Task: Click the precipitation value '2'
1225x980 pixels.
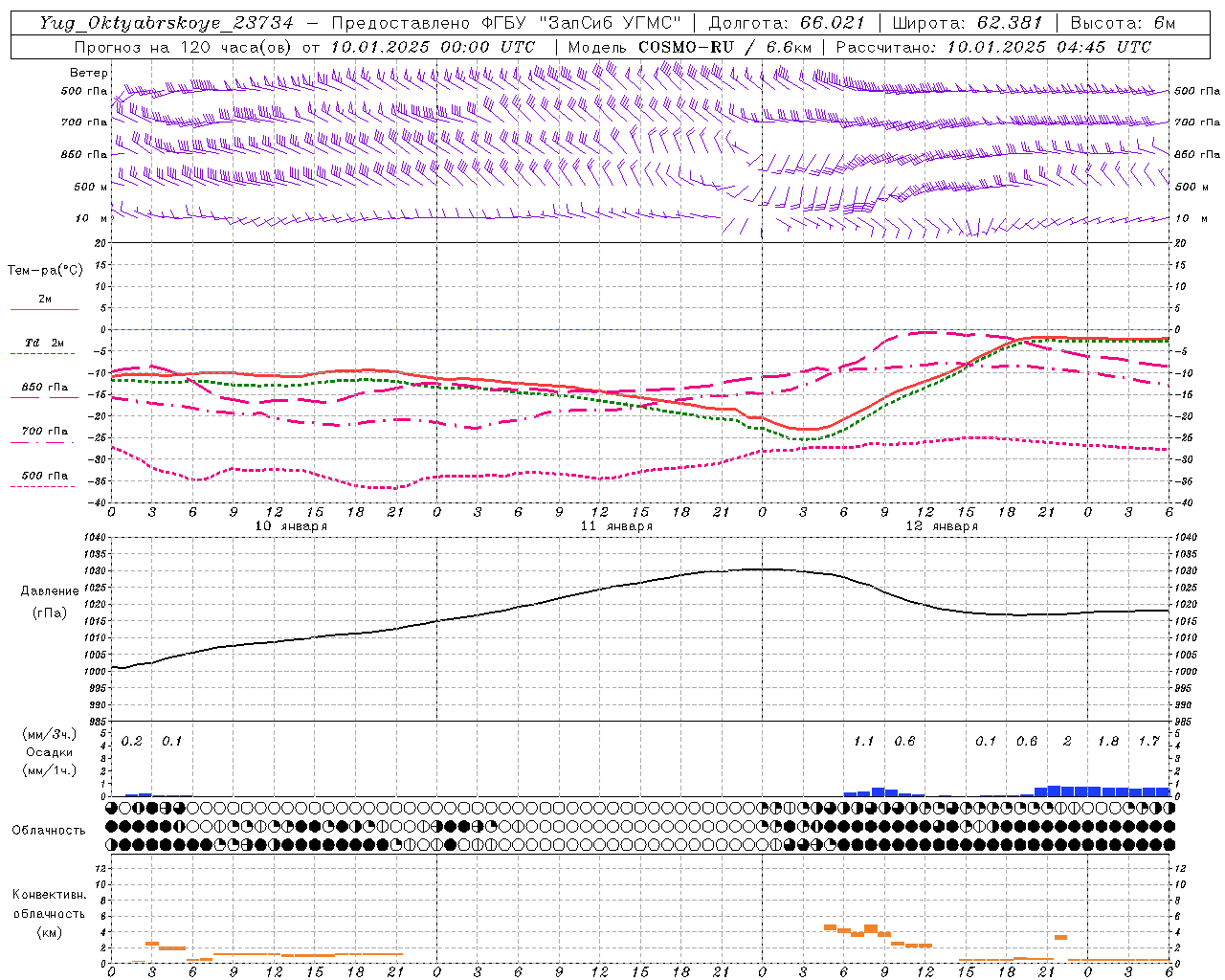Action: pyautogui.click(x=1067, y=741)
